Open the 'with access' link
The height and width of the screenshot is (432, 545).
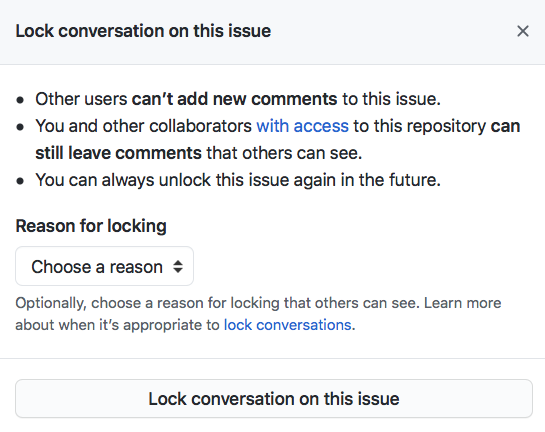point(302,126)
